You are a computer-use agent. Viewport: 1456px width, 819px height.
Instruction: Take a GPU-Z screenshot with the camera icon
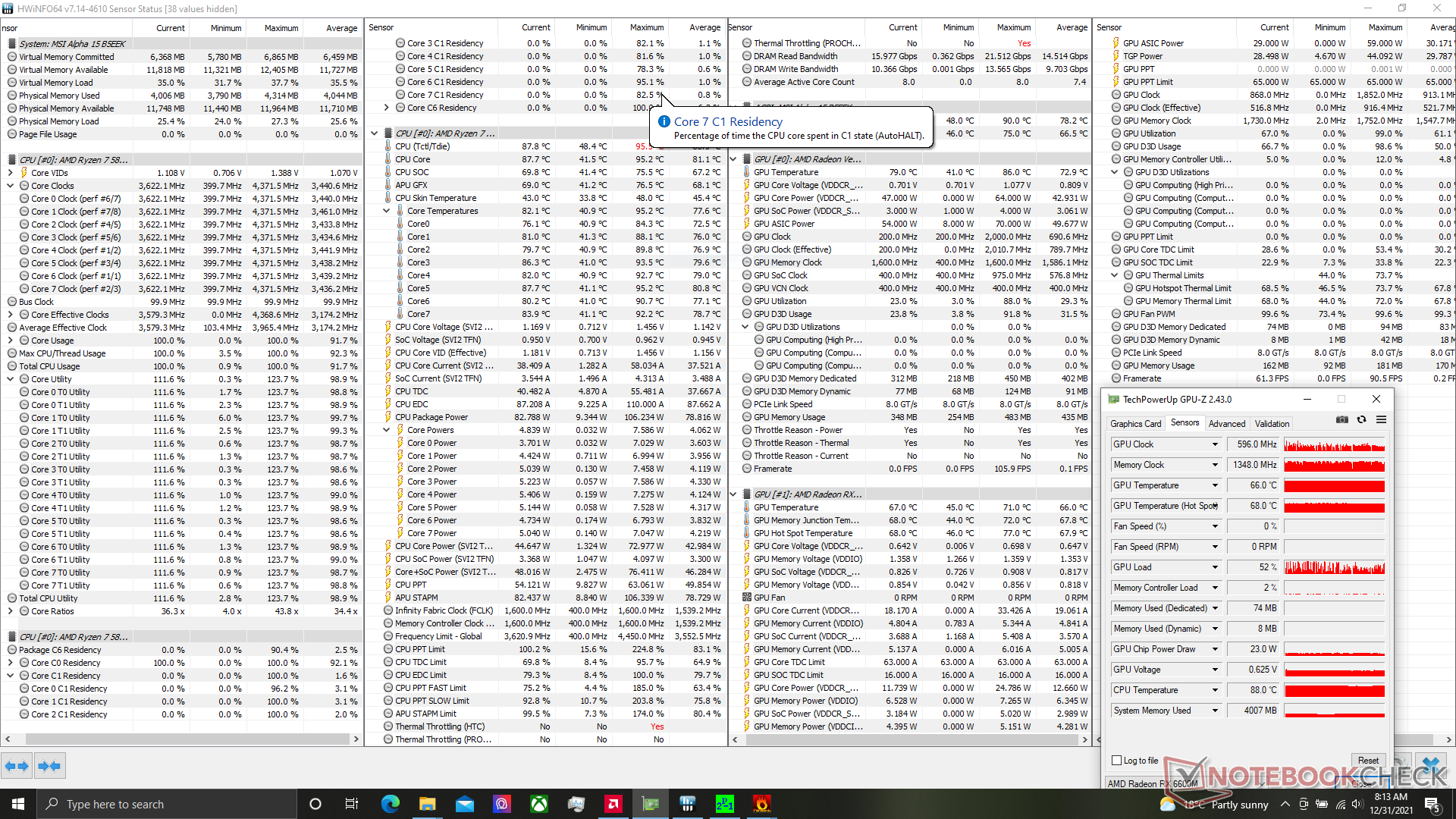(1341, 420)
